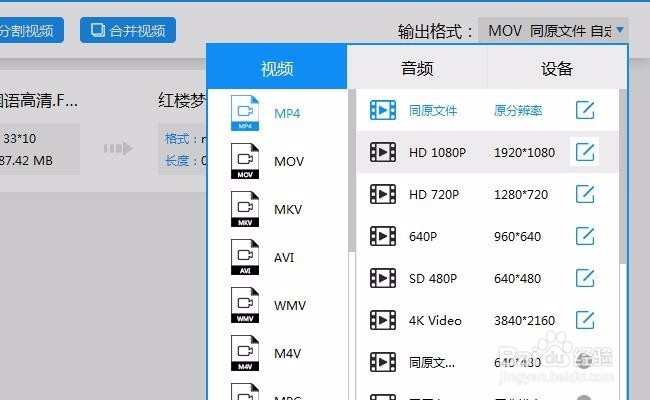This screenshot has height=400, width=650.
Task: Click the 960*640 resolution value
Action: (x=517, y=237)
